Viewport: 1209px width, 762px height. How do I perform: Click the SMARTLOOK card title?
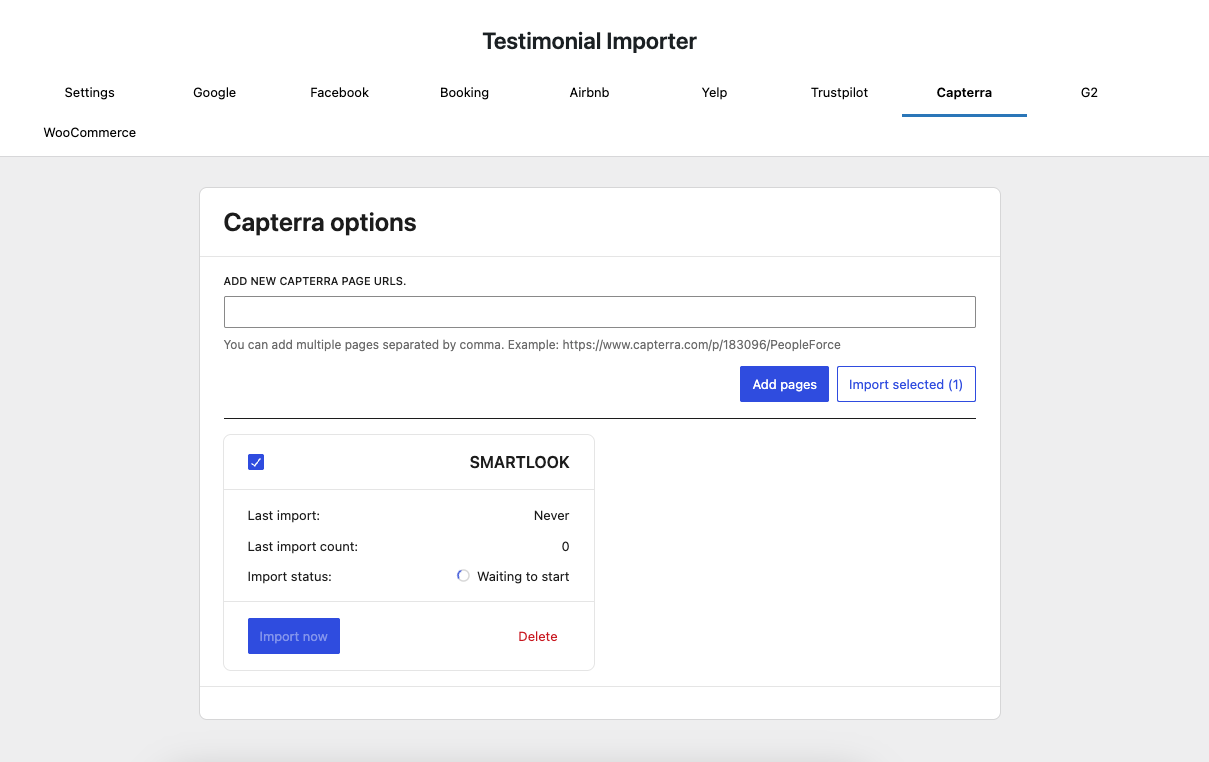pyautogui.click(x=520, y=463)
